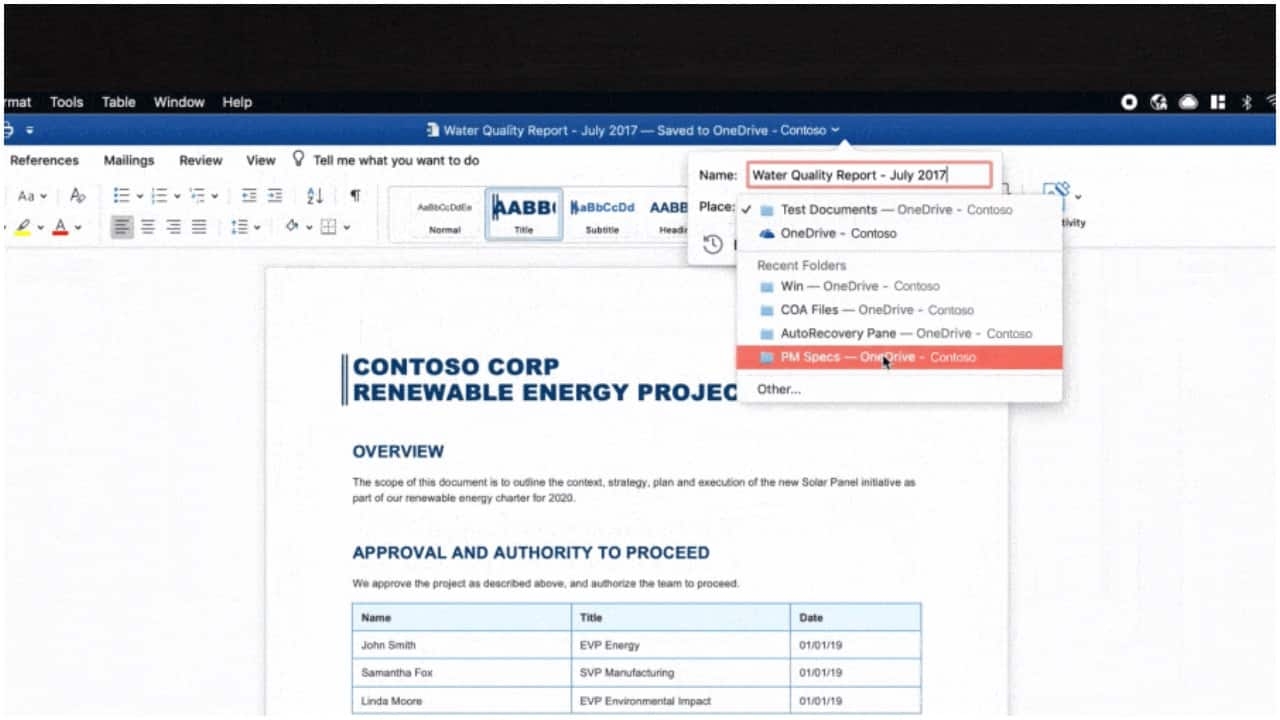Image resolution: width=1280 pixels, height=720 pixels.
Task: Open version history clock icon
Action: pyautogui.click(x=712, y=244)
